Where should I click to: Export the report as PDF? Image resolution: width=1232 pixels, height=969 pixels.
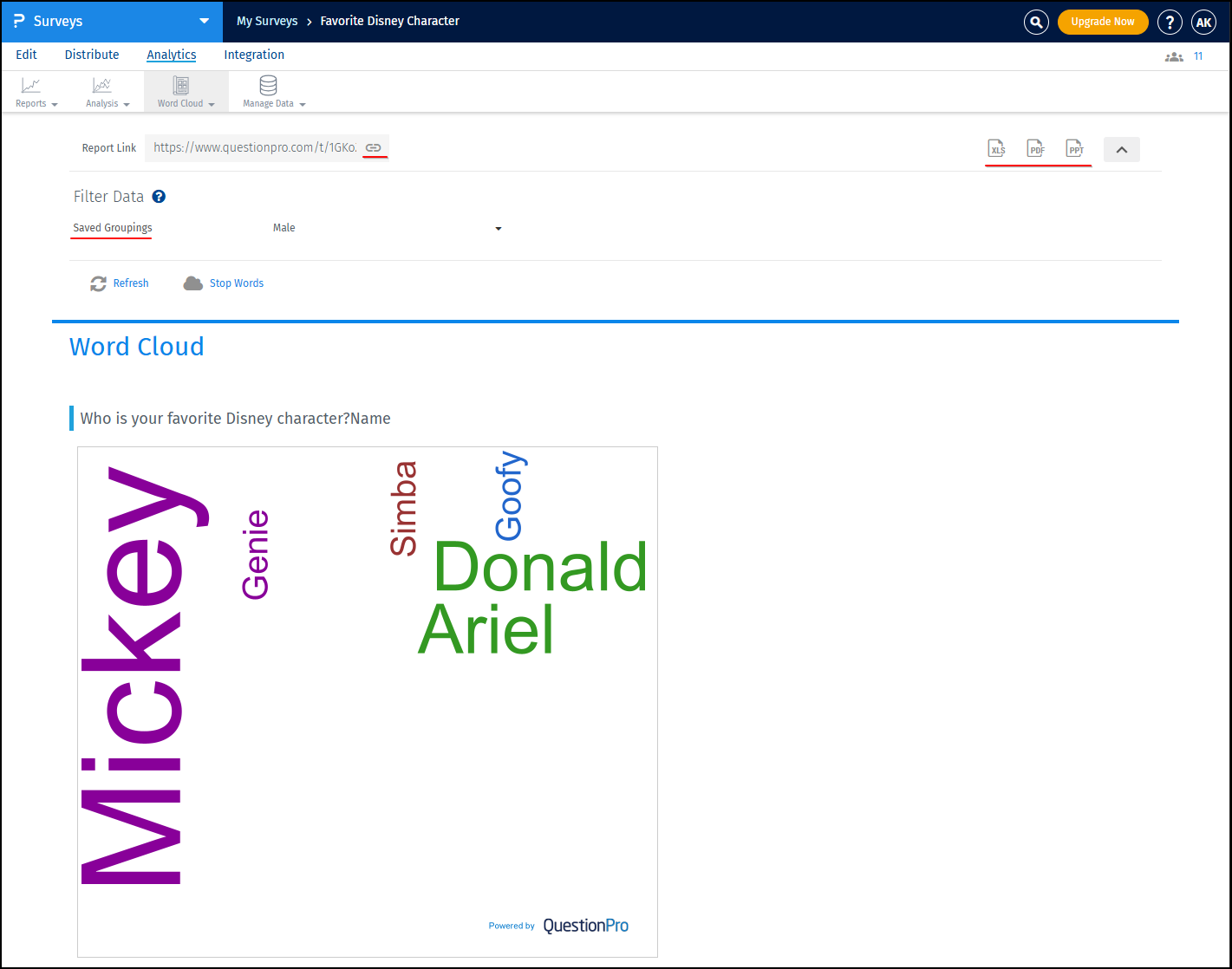1036,148
